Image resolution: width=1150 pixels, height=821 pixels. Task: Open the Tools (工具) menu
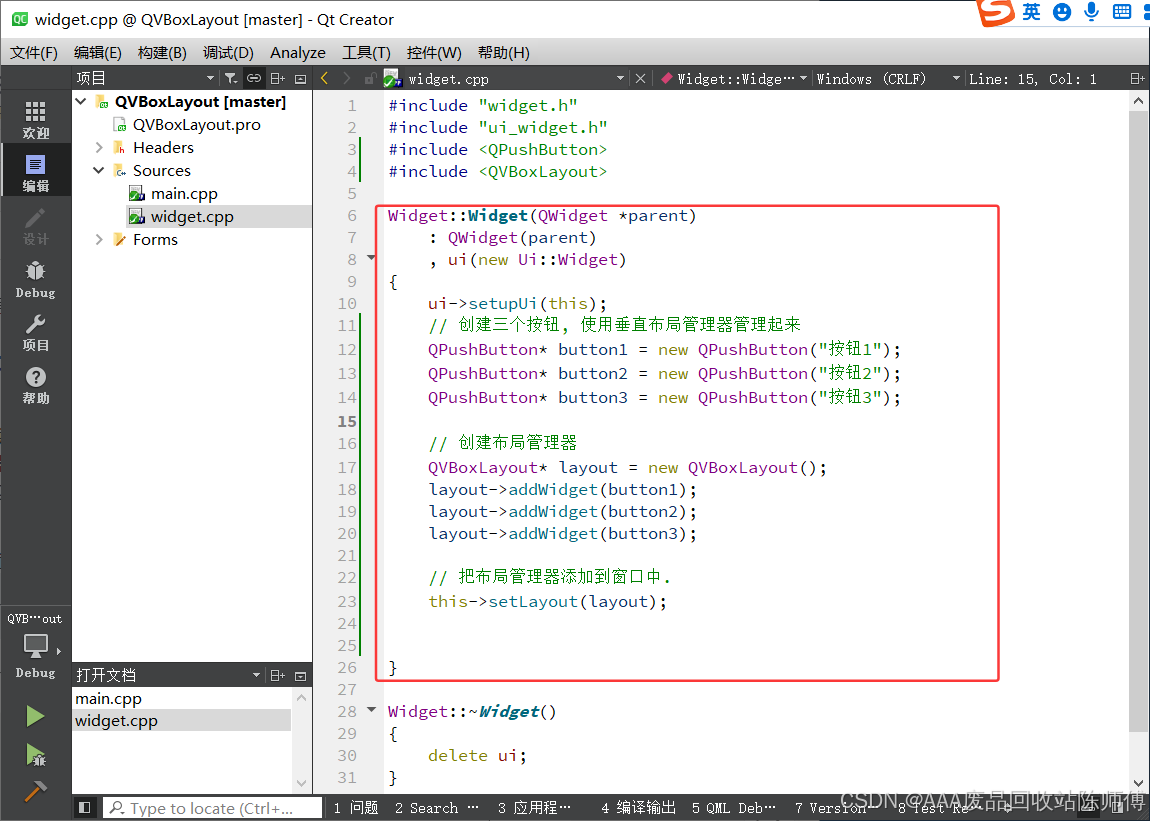pos(366,52)
